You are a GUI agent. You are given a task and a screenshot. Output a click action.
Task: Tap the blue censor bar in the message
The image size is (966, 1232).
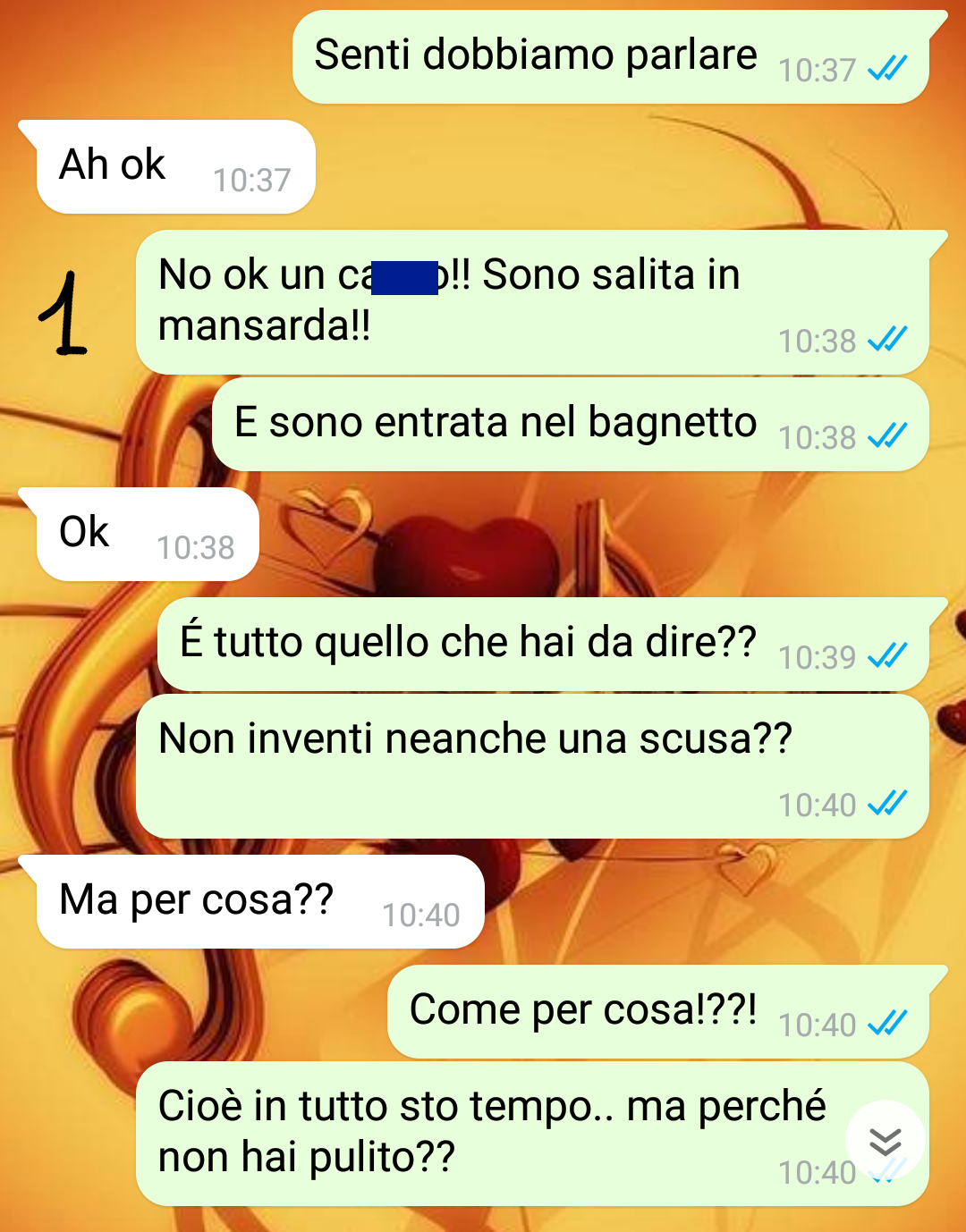point(404,278)
